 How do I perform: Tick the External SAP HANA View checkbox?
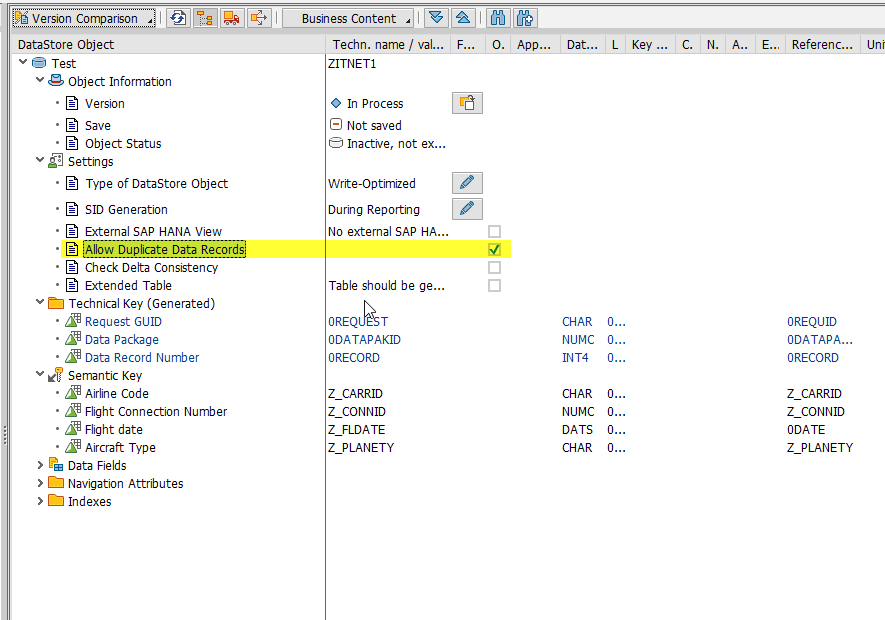pos(494,231)
